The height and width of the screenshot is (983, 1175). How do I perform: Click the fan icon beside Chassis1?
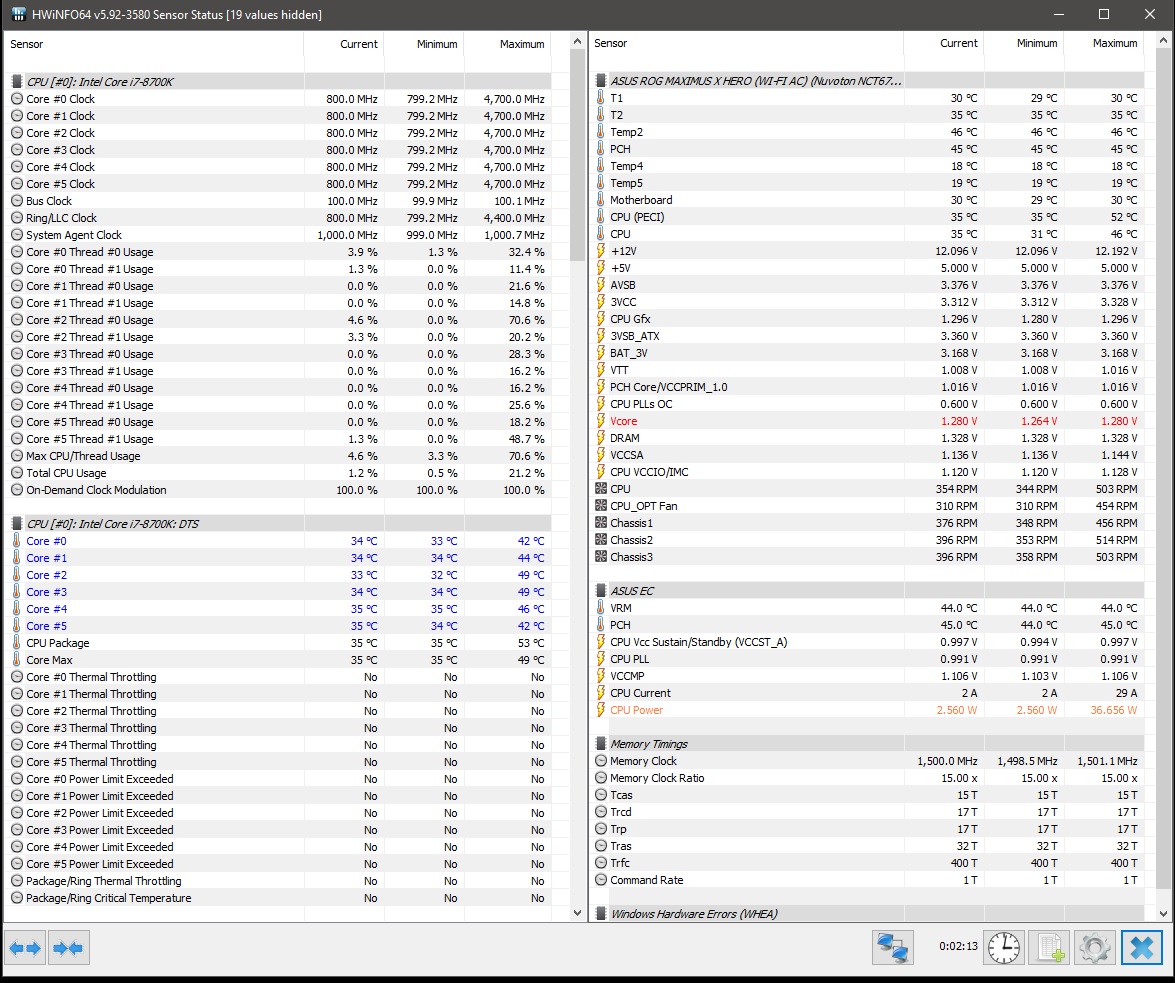pyautogui.click(x=600, y=523)
